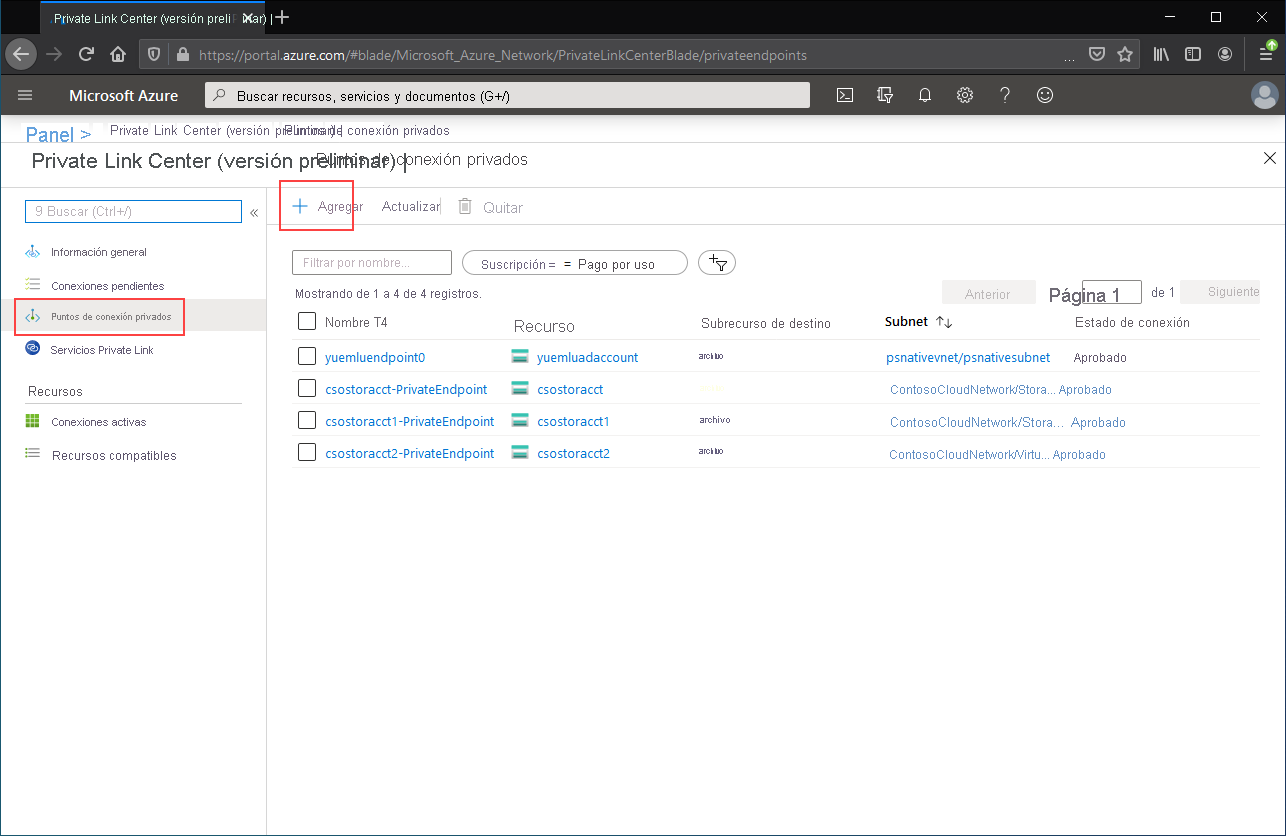The width and height of the screenshot is (1286, 836).
Task: Open Conexiones activas under Recursos
Action: (99, 422)
